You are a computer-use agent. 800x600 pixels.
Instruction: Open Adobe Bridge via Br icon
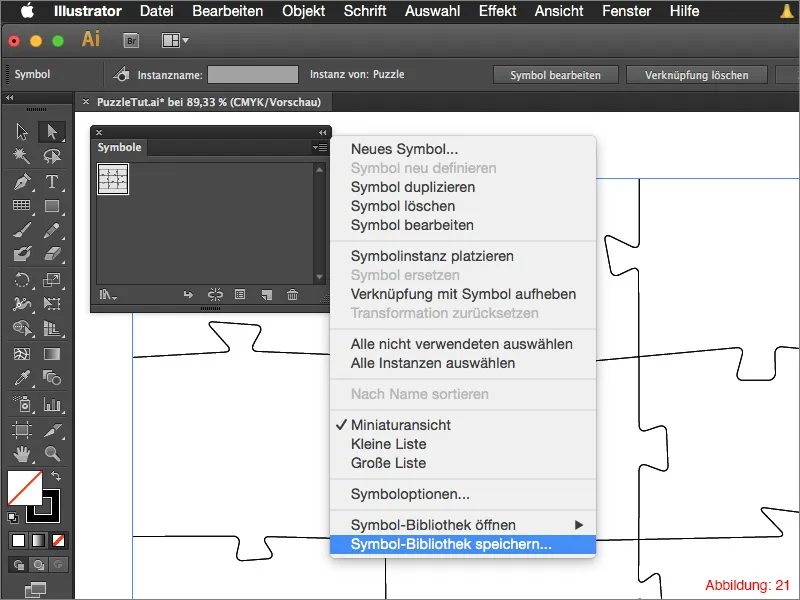(131, 40)
